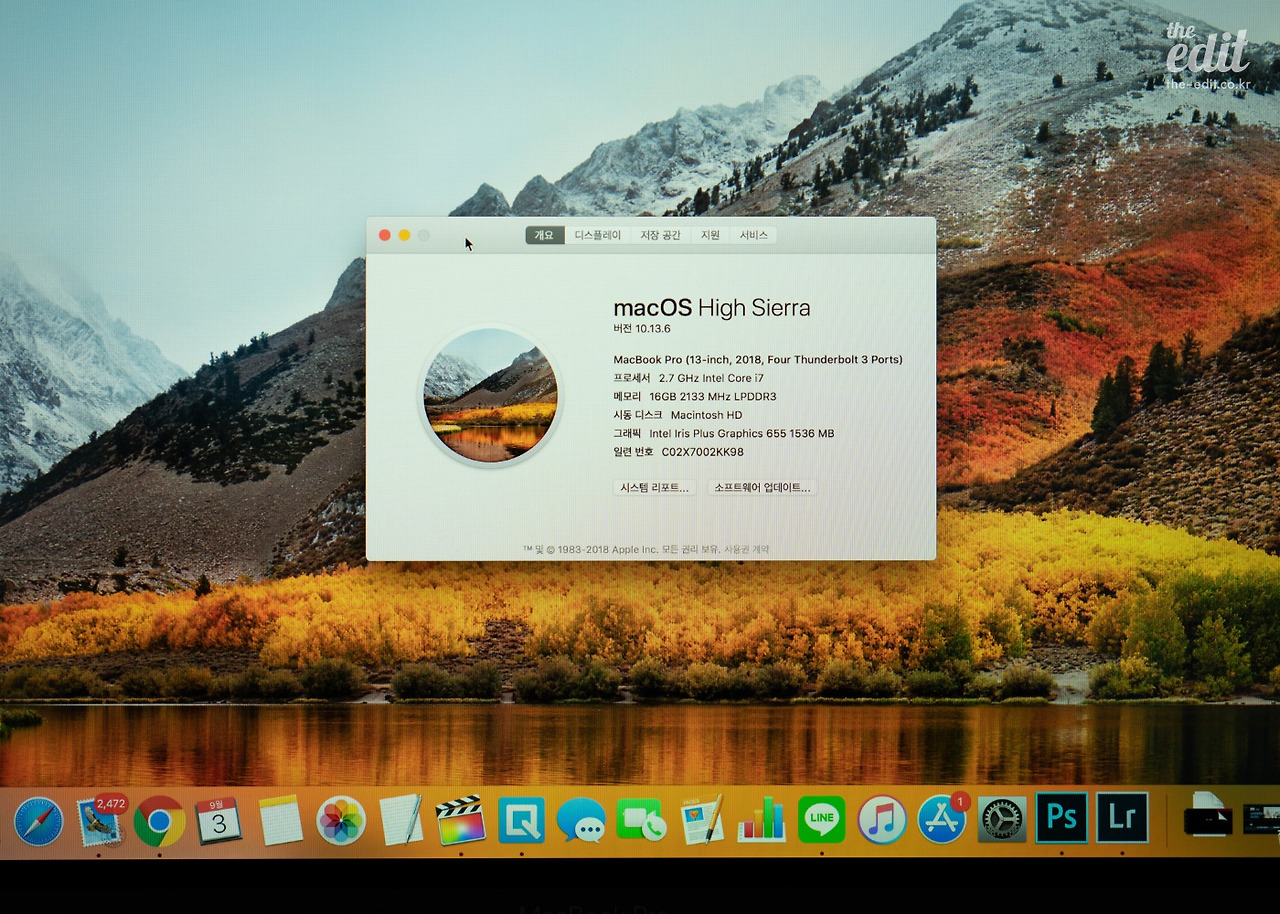The image size is (1280, 914).
Task: Open the blue Q app icon
Action: [x=521, y=820]
